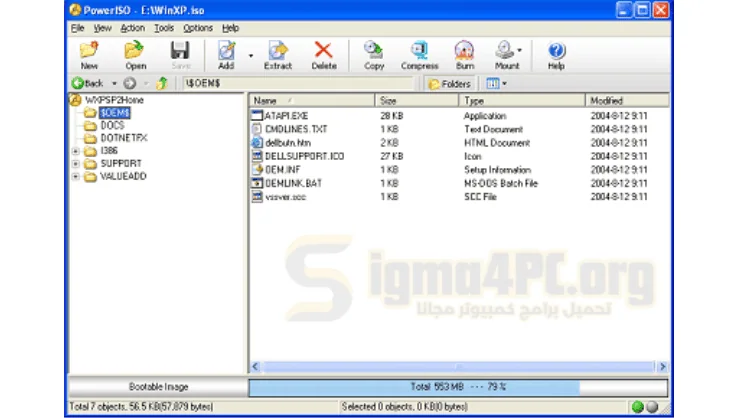Sort by the Name column header
Screen dimensions: 743x418
click(312, 100)
